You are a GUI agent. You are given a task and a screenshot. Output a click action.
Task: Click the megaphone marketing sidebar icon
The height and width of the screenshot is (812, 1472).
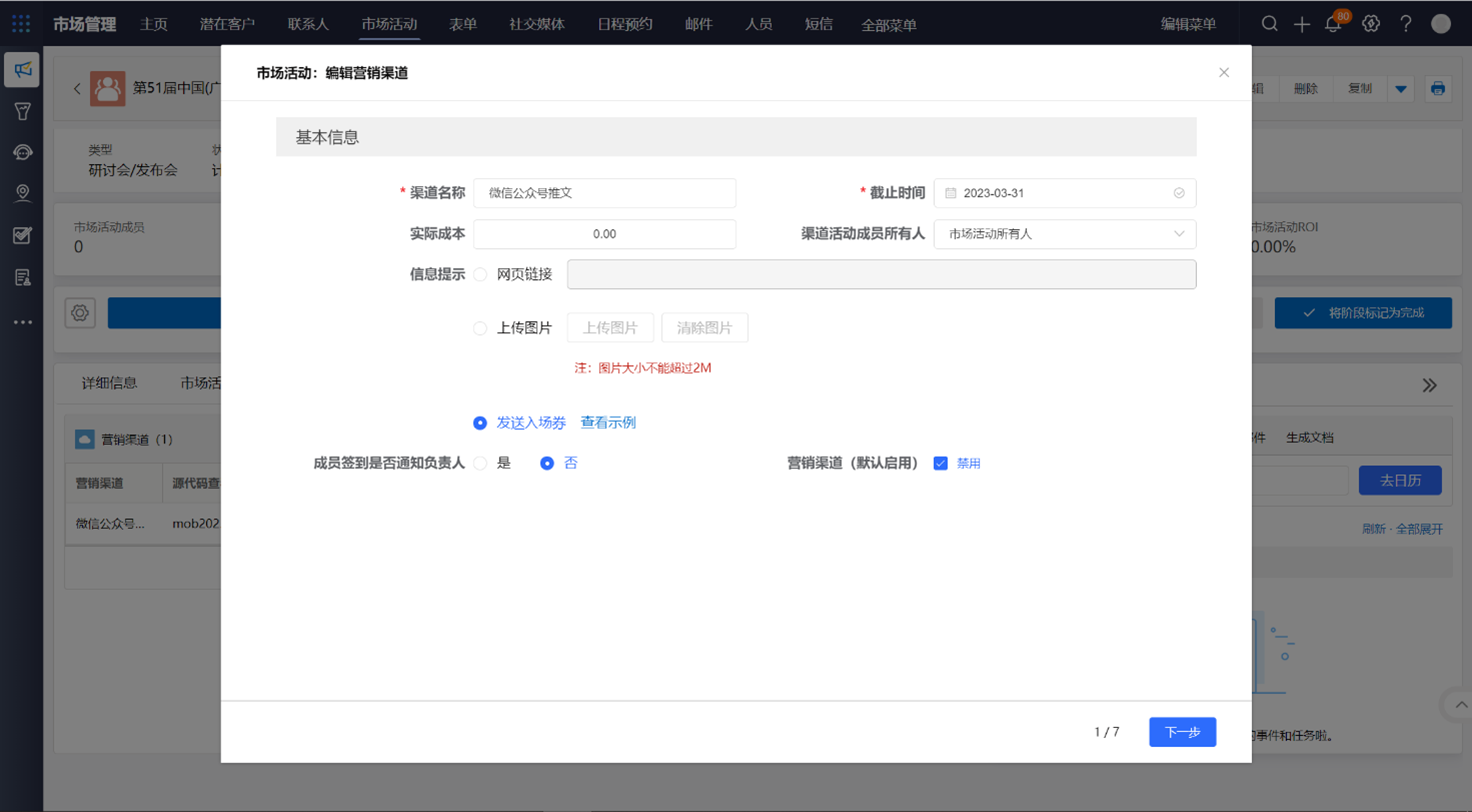click(x=22, y=69)
